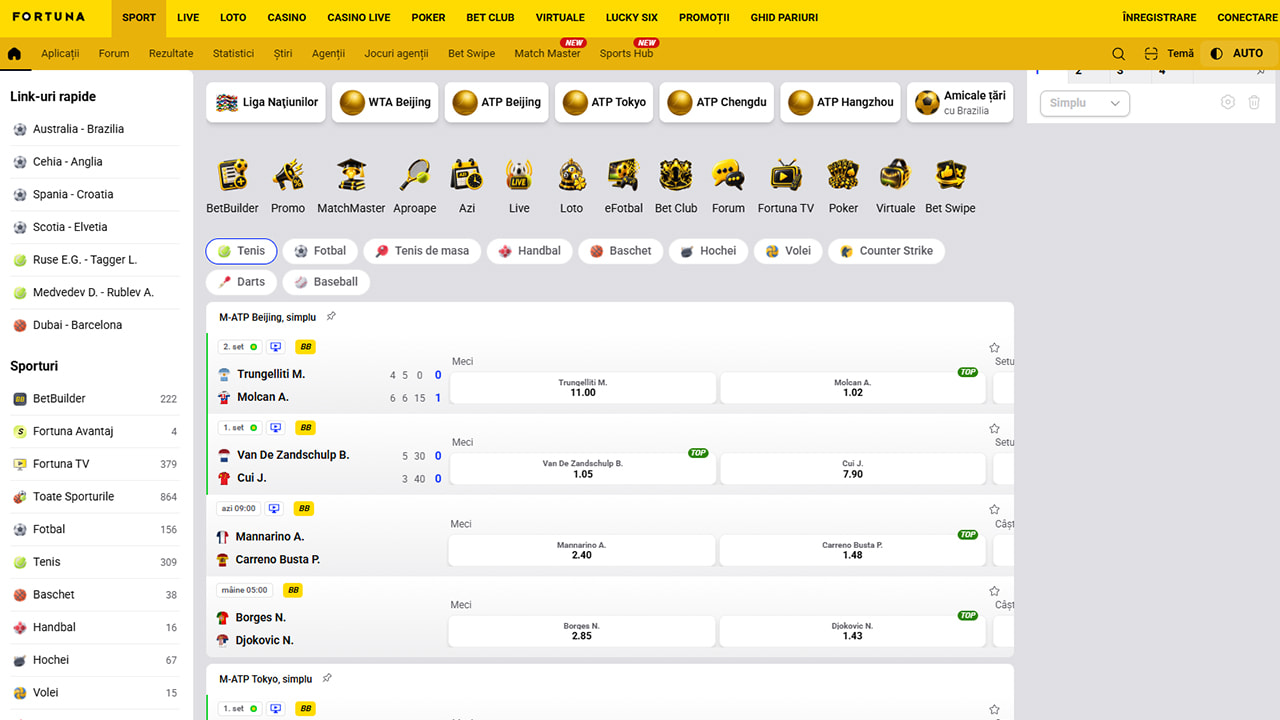This screenshot has height=720, width=1280.
Task: Favorite the Borges N. vs Djokovic N. match
Action: coord(994,591)
